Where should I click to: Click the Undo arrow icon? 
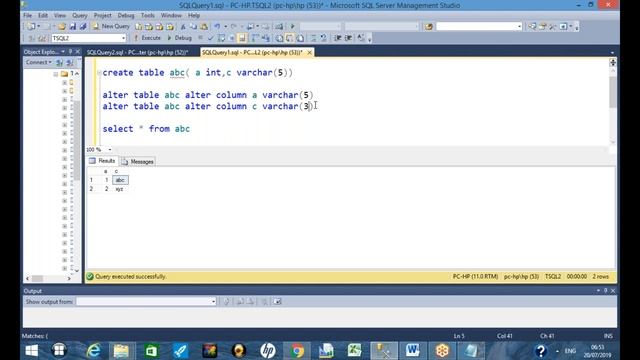point(217,27)
